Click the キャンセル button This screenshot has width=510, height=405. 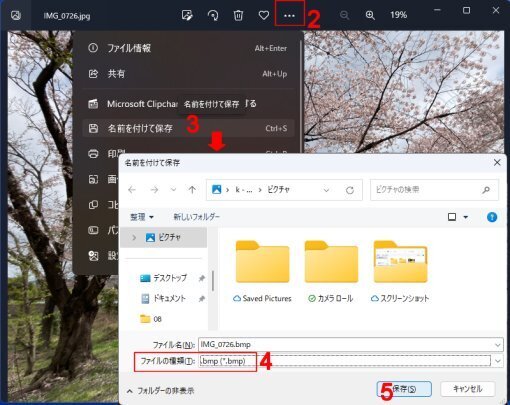[x=468, y=389]
